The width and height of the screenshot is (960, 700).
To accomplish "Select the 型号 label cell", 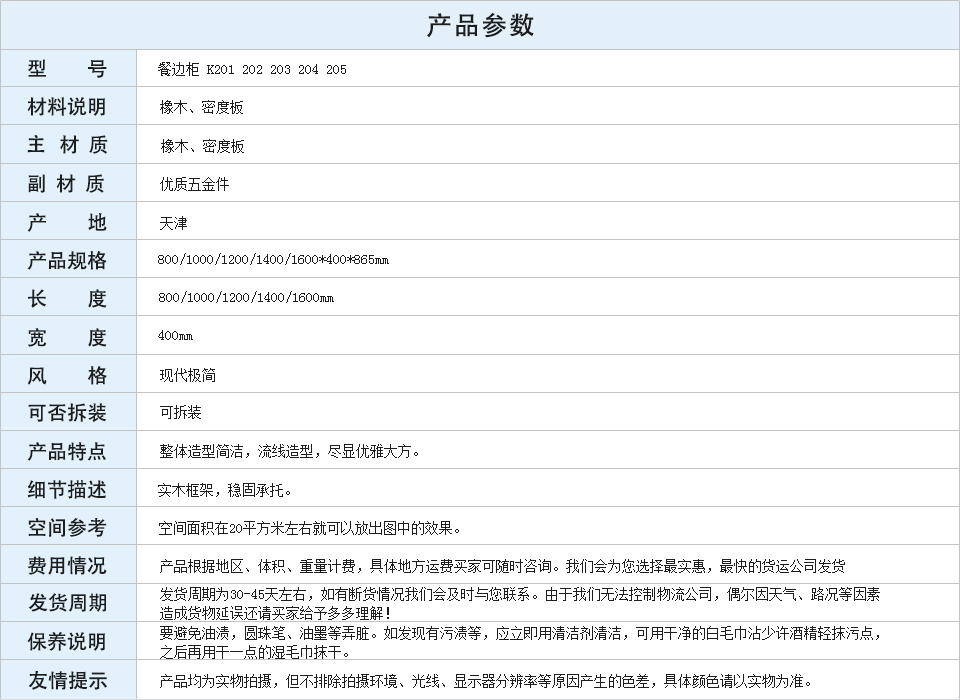I will pos(68,68).
